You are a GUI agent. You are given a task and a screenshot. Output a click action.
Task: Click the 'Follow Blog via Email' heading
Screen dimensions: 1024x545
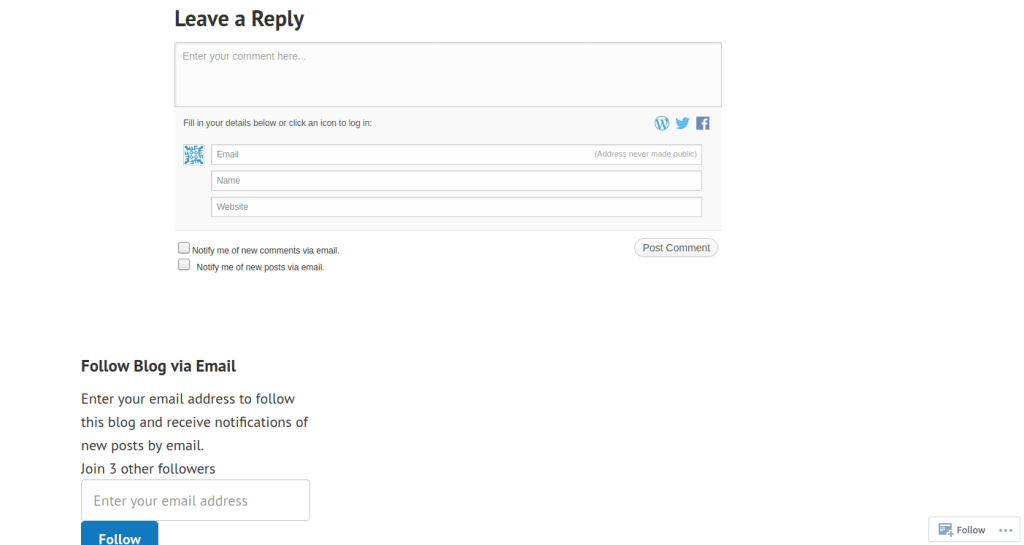[158, 366]
